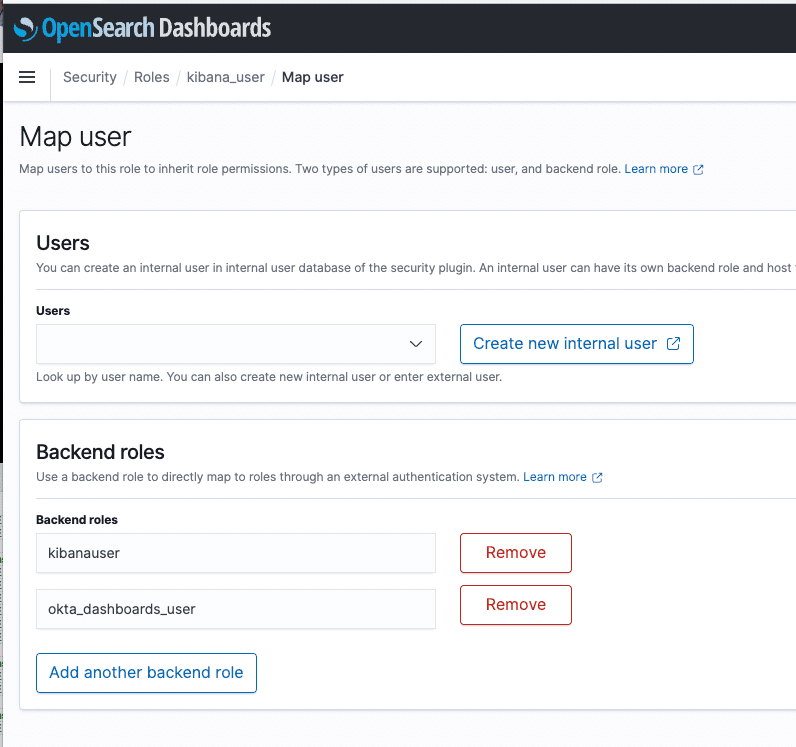Click the 'Look up by user name' help text
The width and height of the screenshot is (796, 747).
[269, 377]
